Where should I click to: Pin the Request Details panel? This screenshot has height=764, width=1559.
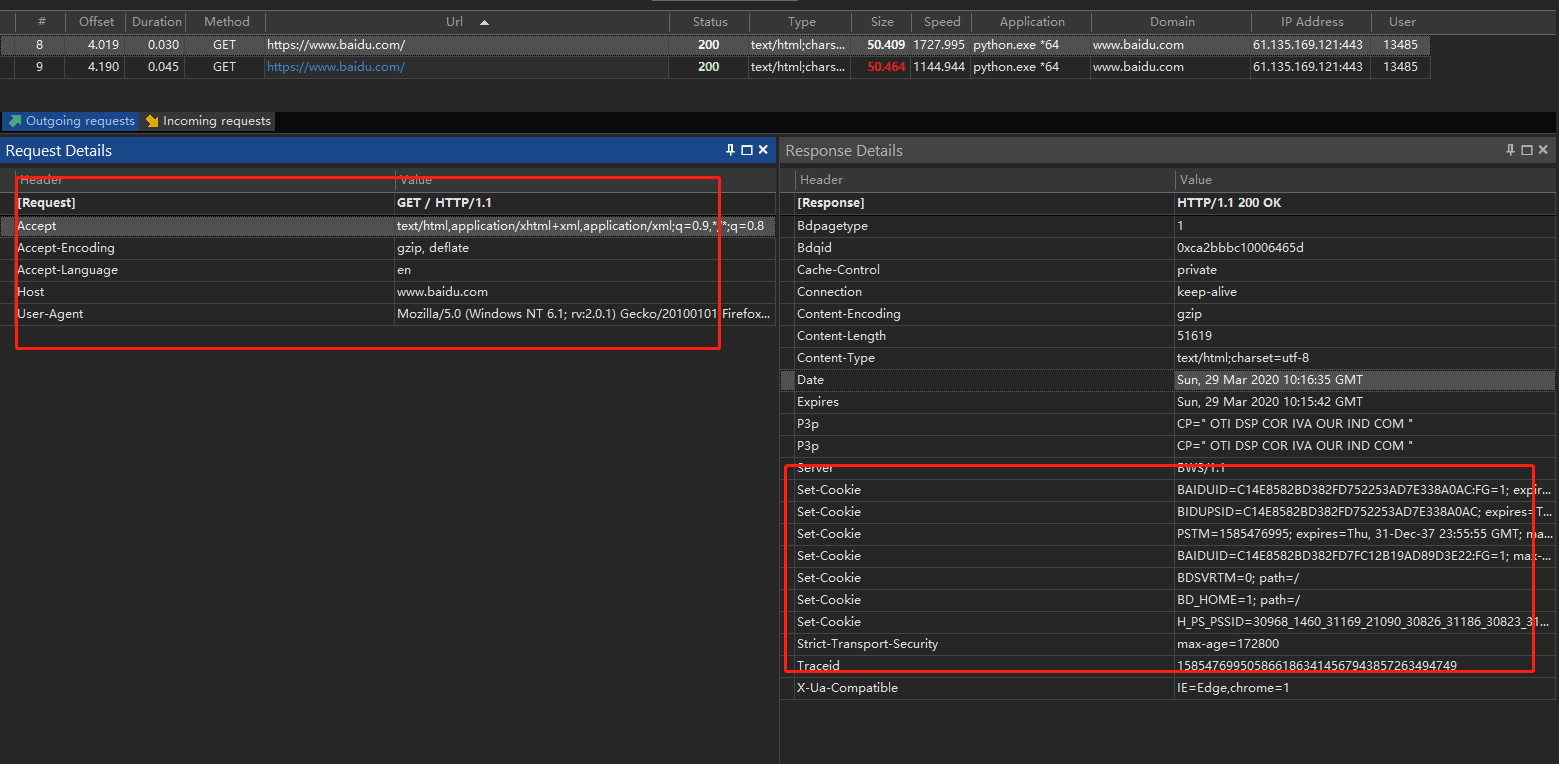click(729, 149)
